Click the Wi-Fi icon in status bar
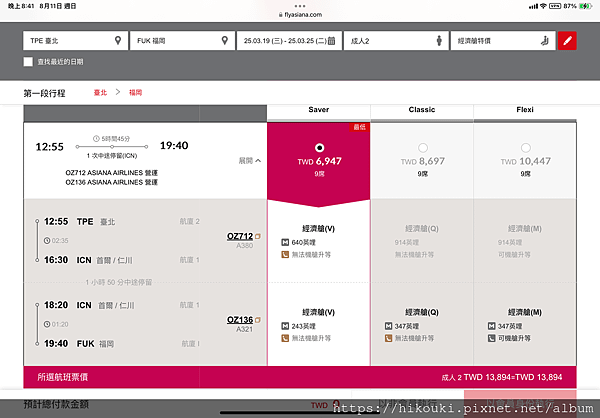 [x=543, y=6]
